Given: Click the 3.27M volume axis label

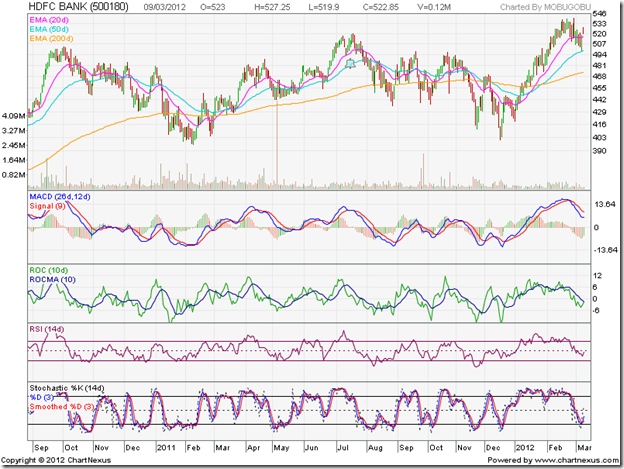Looking at the screenshot, I should click(x=14, y=130).
